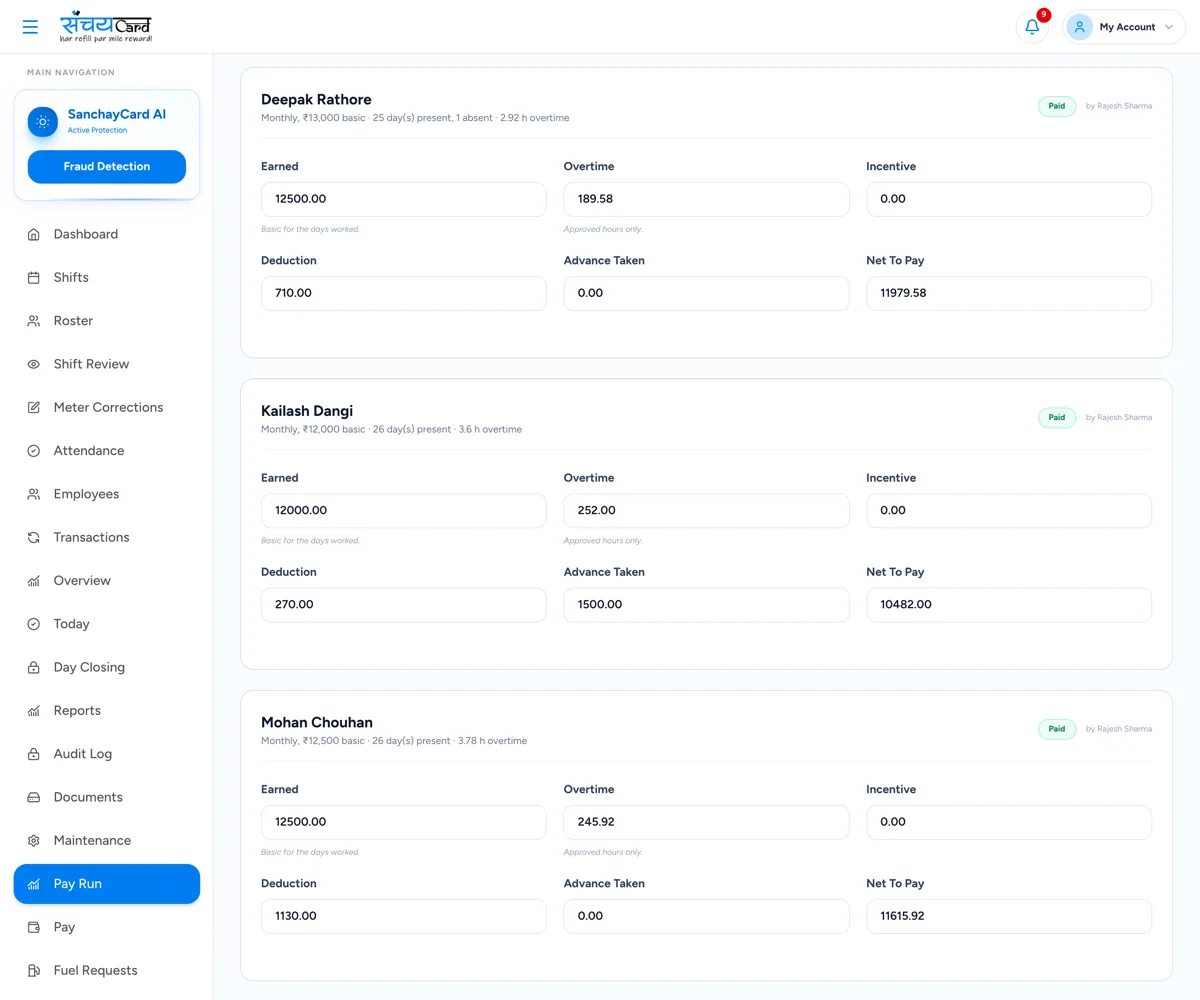
Task: Click Deepak Rathore's Overtime field
Action: point(706,199)
